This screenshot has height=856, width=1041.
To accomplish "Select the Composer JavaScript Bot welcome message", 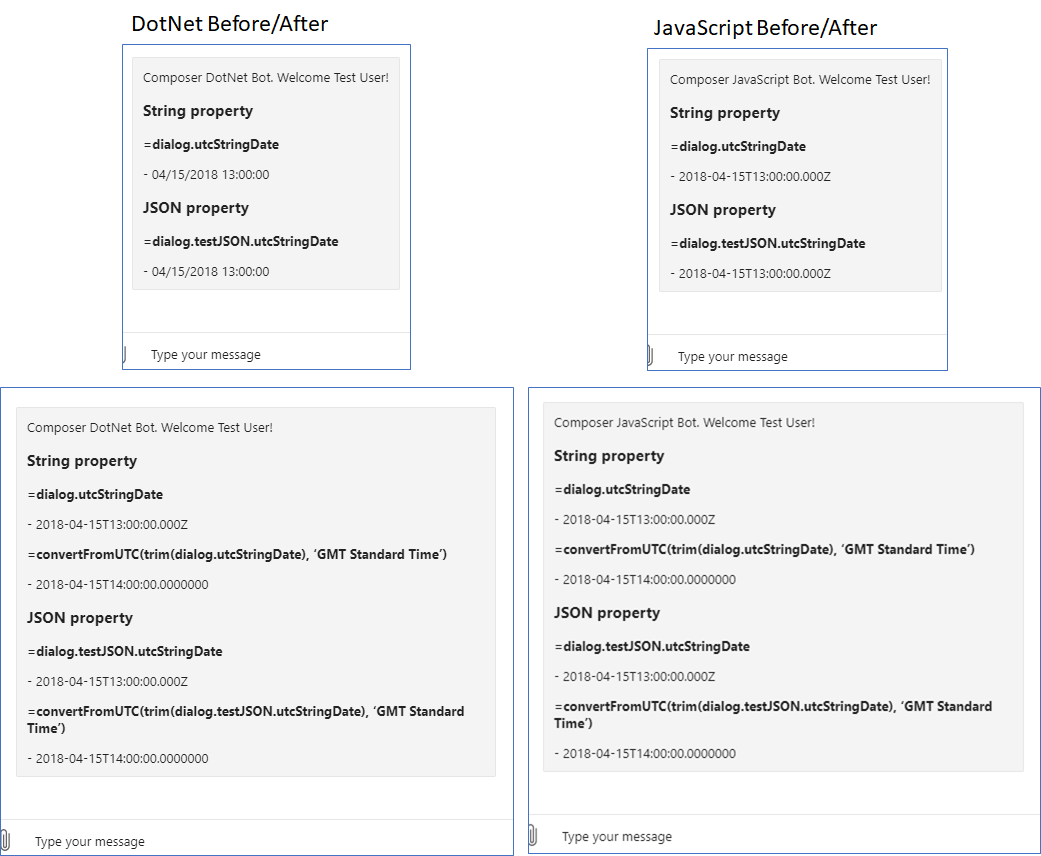I will 800,78.
